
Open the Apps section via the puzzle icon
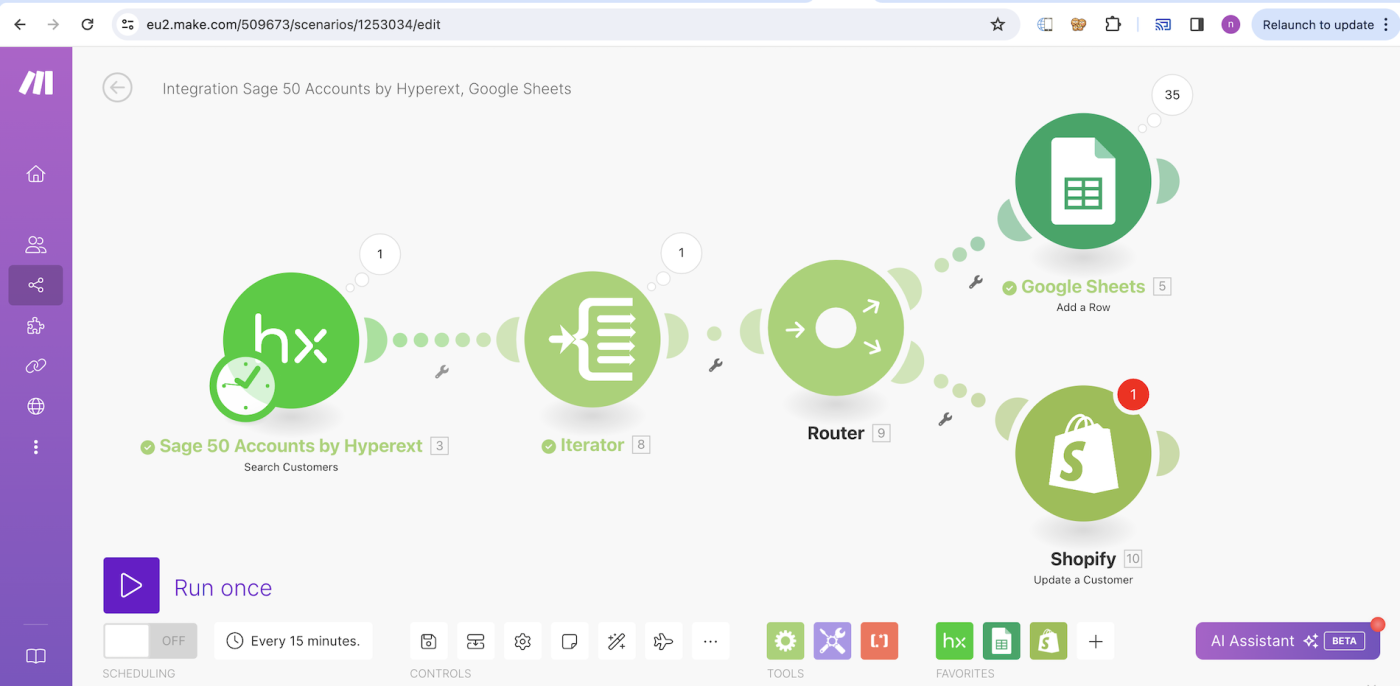pyautogui.click(x=36, y=325)
